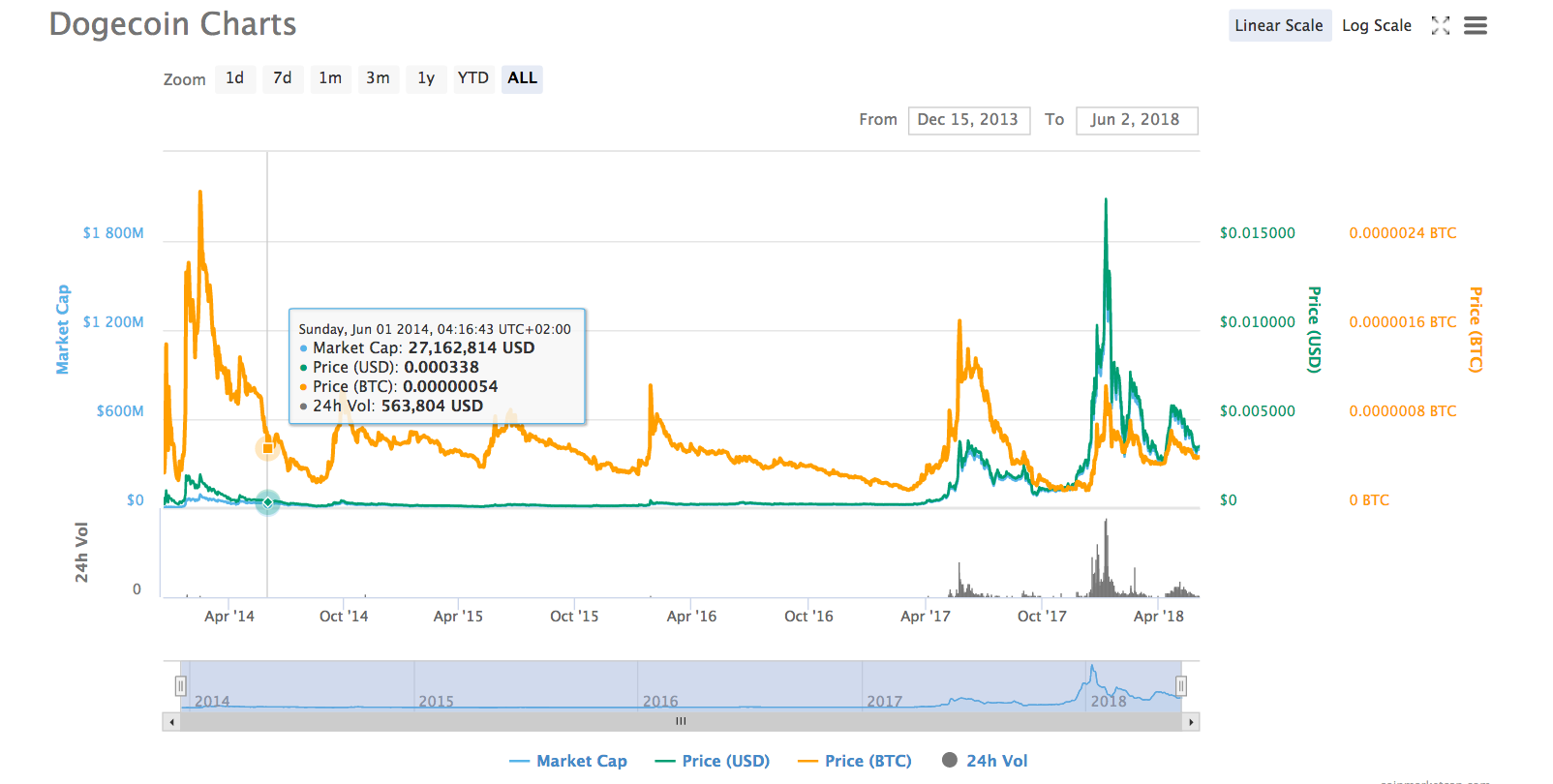Click the Price (BTC) vertical axis title

click(1476, 330)
